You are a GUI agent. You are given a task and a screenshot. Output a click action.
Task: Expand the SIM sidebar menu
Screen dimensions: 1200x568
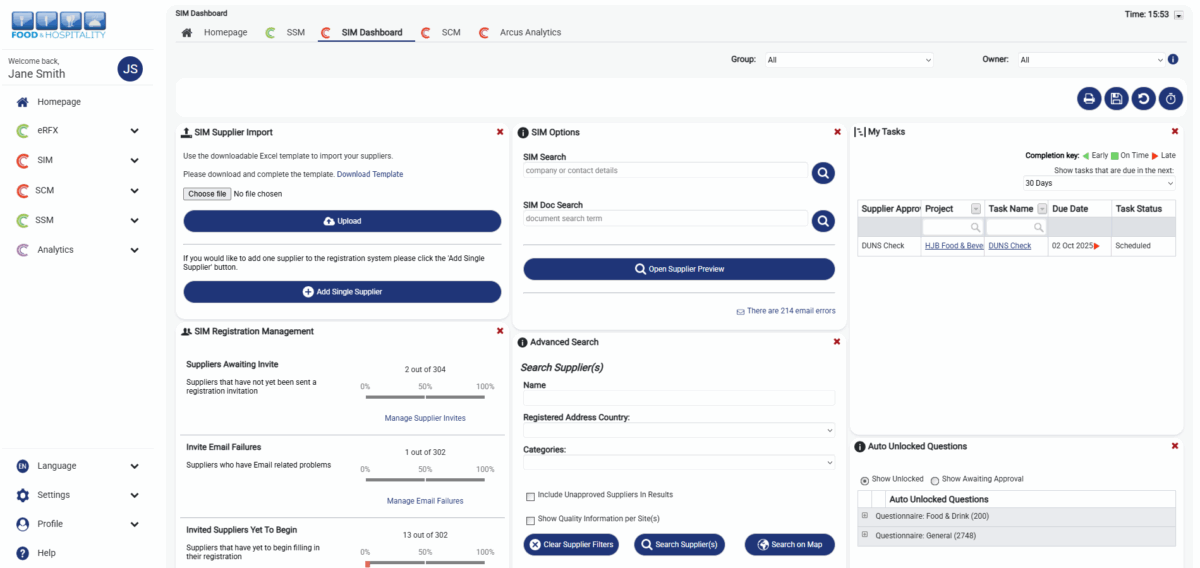point(134,161)
